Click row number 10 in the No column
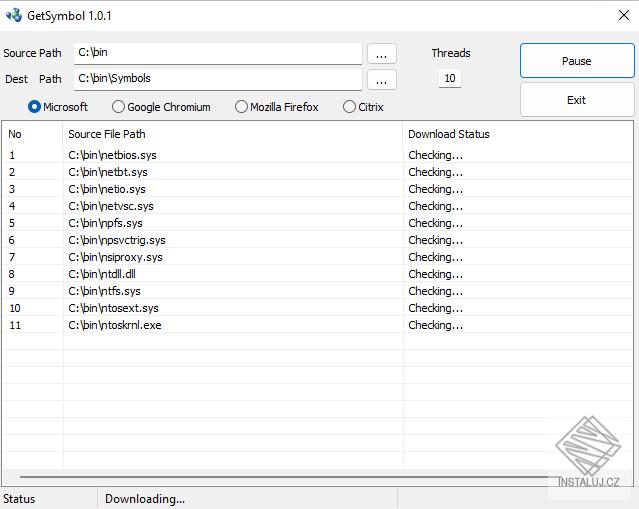 point(15,308)
